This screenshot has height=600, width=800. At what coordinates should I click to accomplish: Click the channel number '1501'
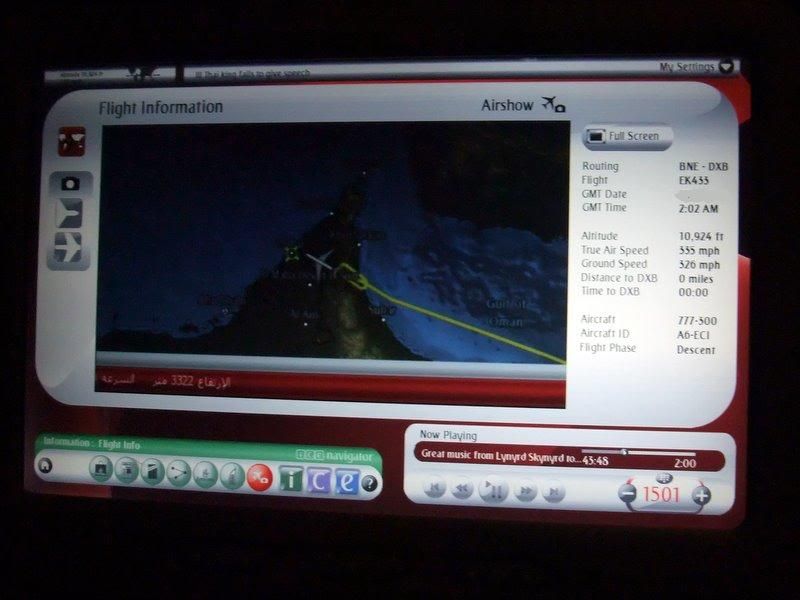tap(661, 494)
